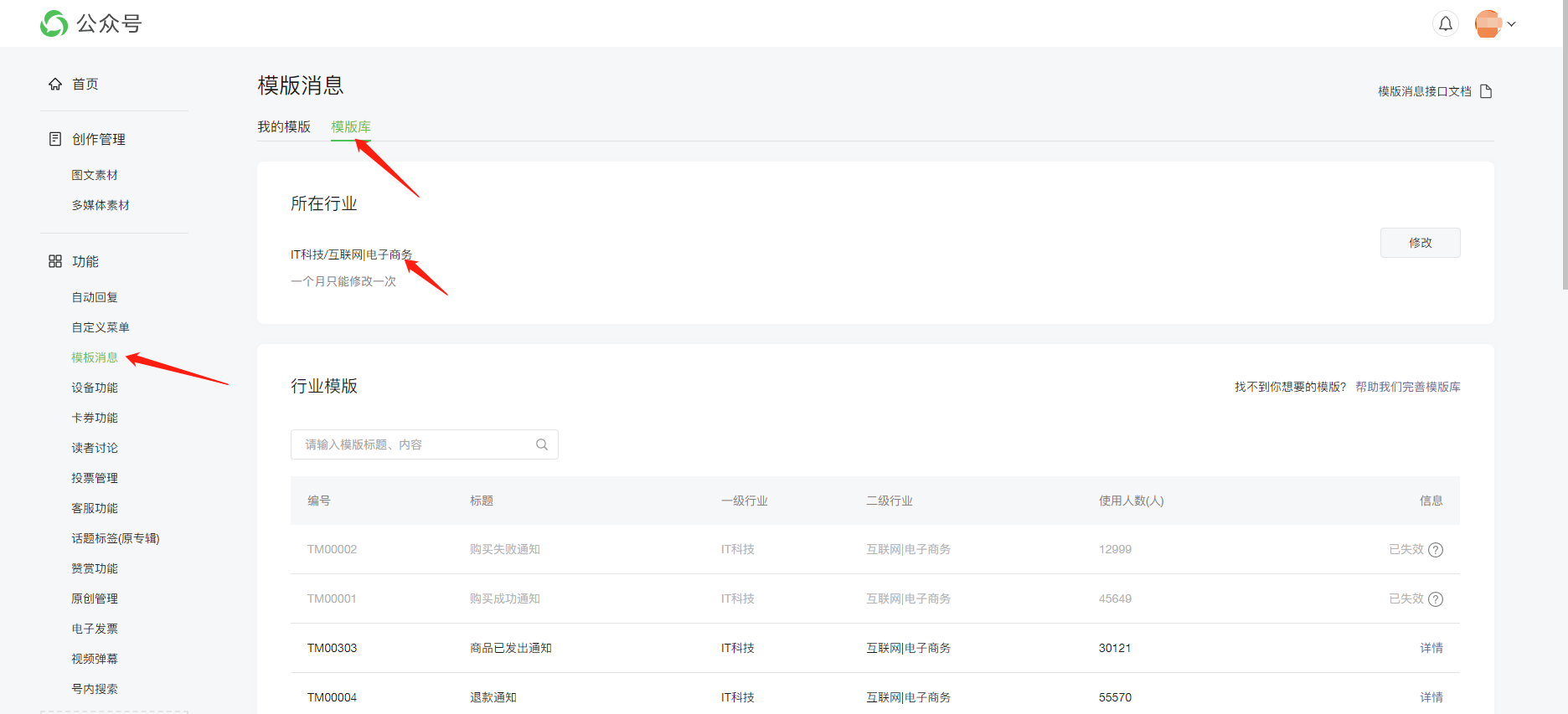Image resolution: width=1568 pixels, height=714 pixels.
Task: Click the document icon next to 模版消息接口文档
Action: (x=1486, y=91)
